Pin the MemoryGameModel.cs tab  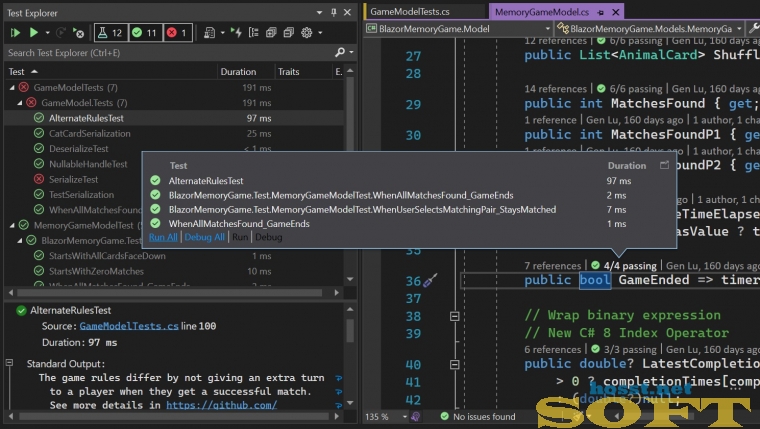tap(601, 12)
